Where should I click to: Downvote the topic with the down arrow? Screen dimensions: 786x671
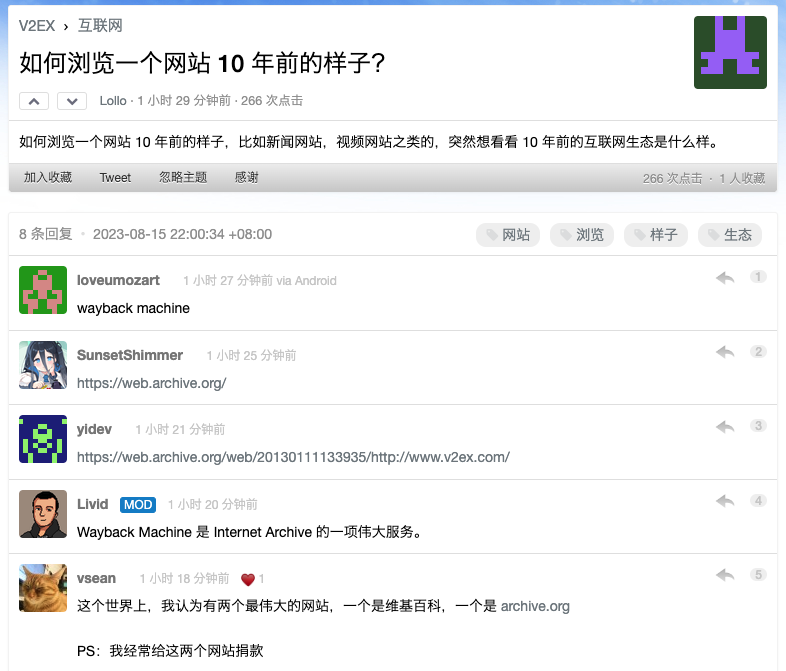(x=72, y=101)
